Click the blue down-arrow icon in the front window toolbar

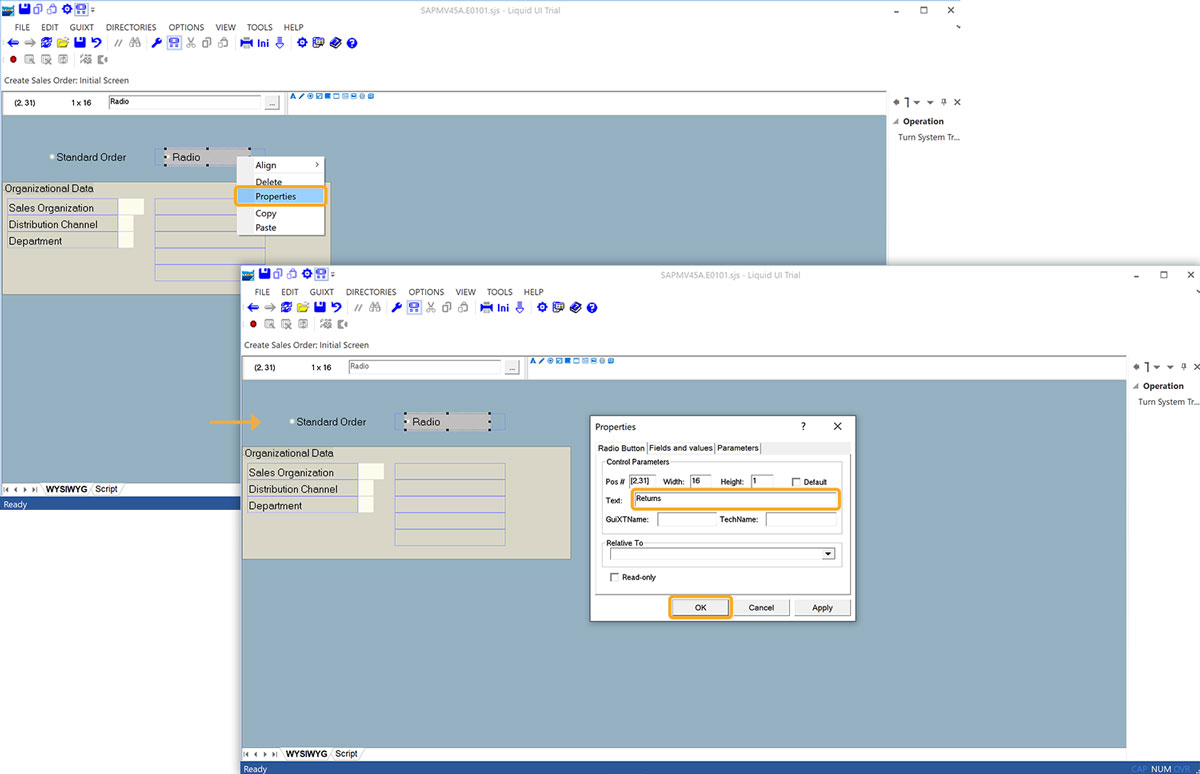520,308
